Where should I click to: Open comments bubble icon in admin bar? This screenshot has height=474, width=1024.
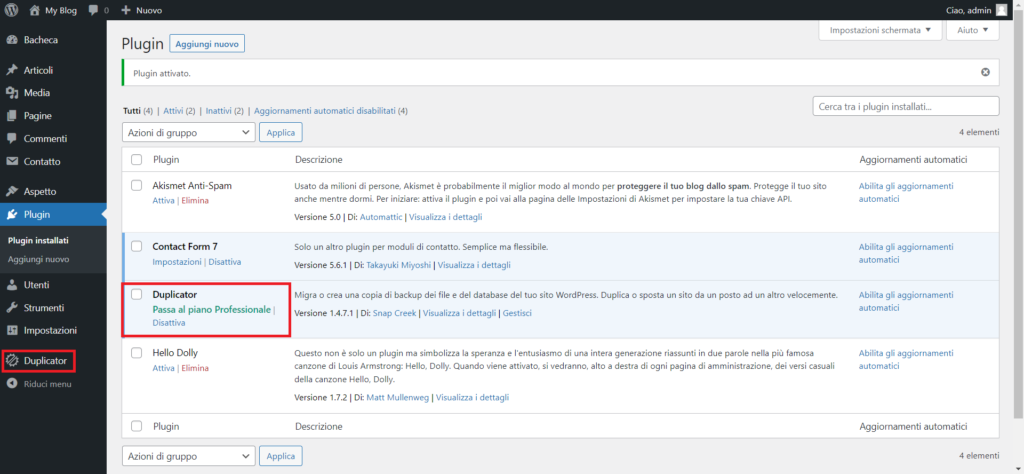(x=93, y=10)
